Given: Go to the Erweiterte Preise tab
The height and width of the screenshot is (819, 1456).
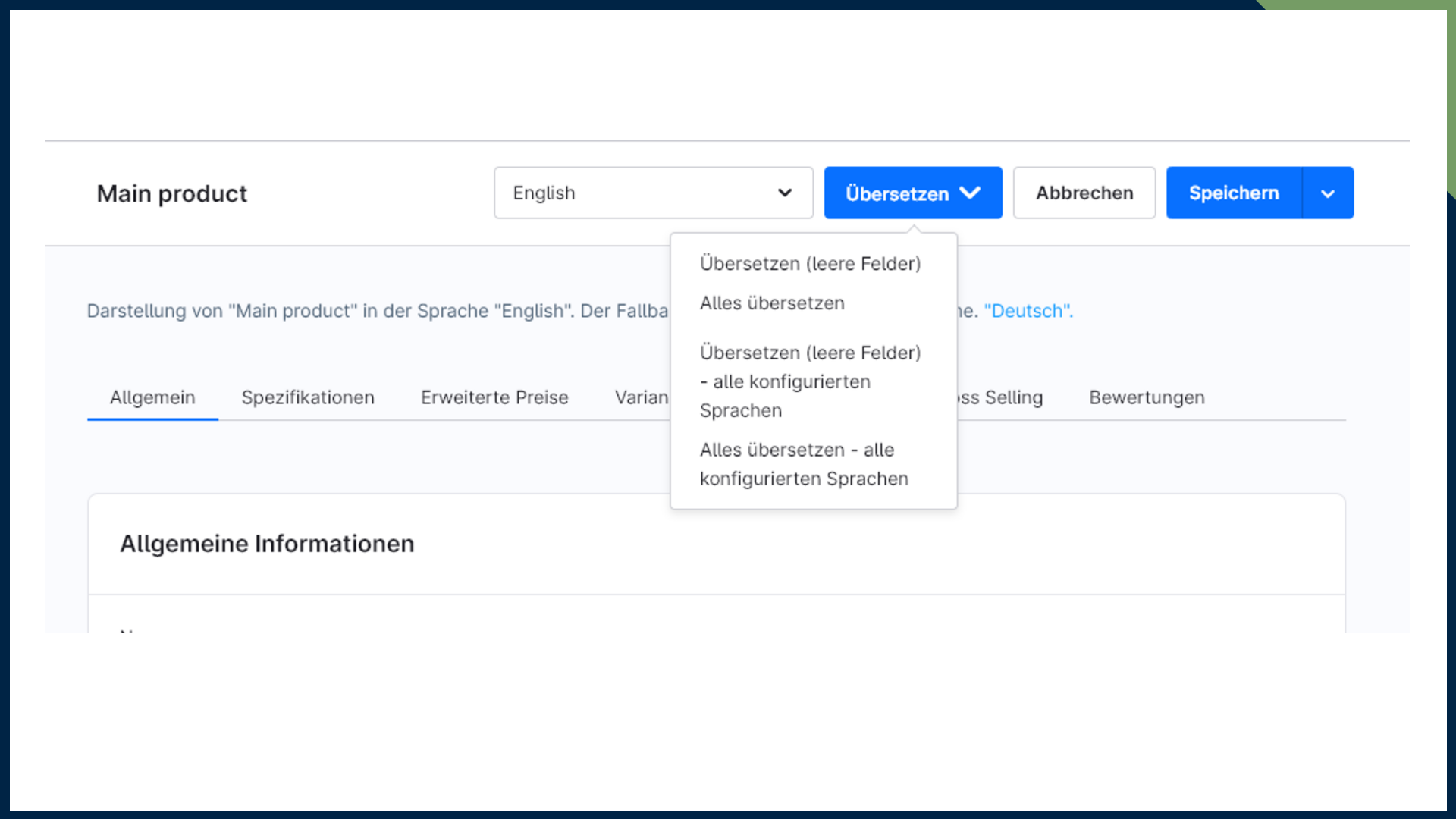Looking at the screenshot, I should (x=494, y=397).
